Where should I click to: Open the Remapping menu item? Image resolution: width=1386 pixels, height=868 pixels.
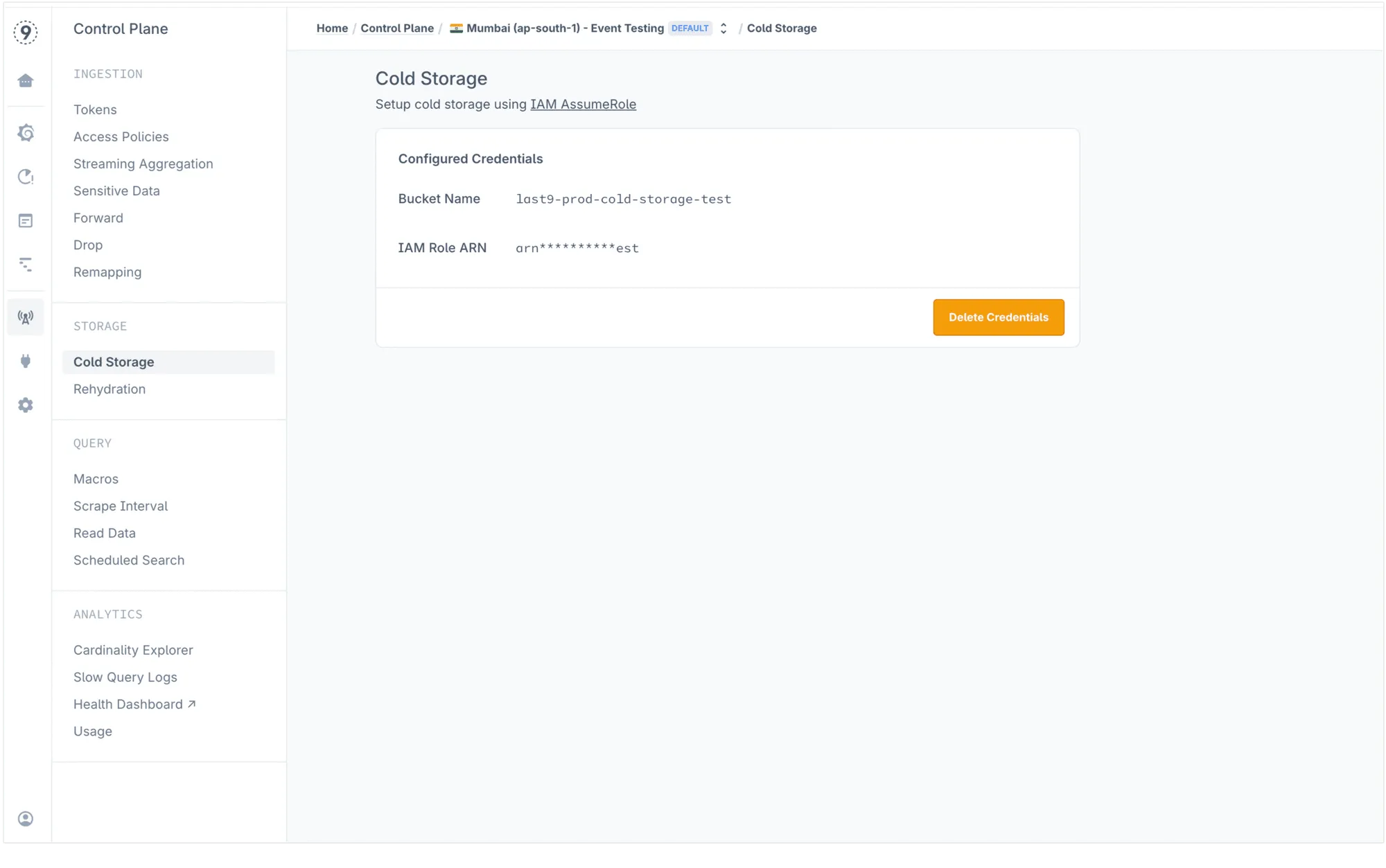click(107, 272)
